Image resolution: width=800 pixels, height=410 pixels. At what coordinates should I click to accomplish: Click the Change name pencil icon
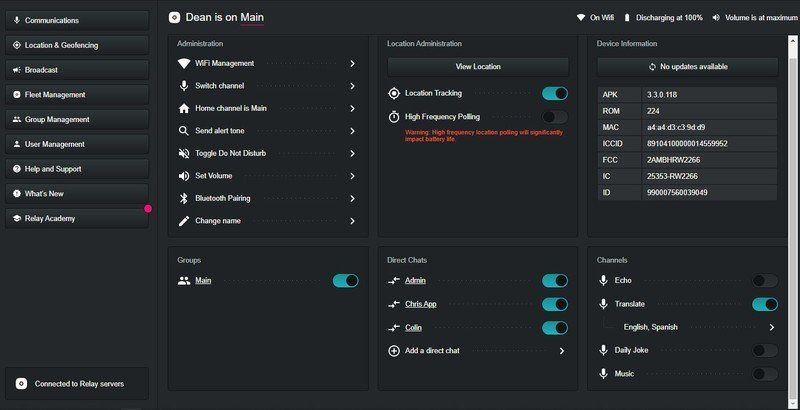click(184, 221)
